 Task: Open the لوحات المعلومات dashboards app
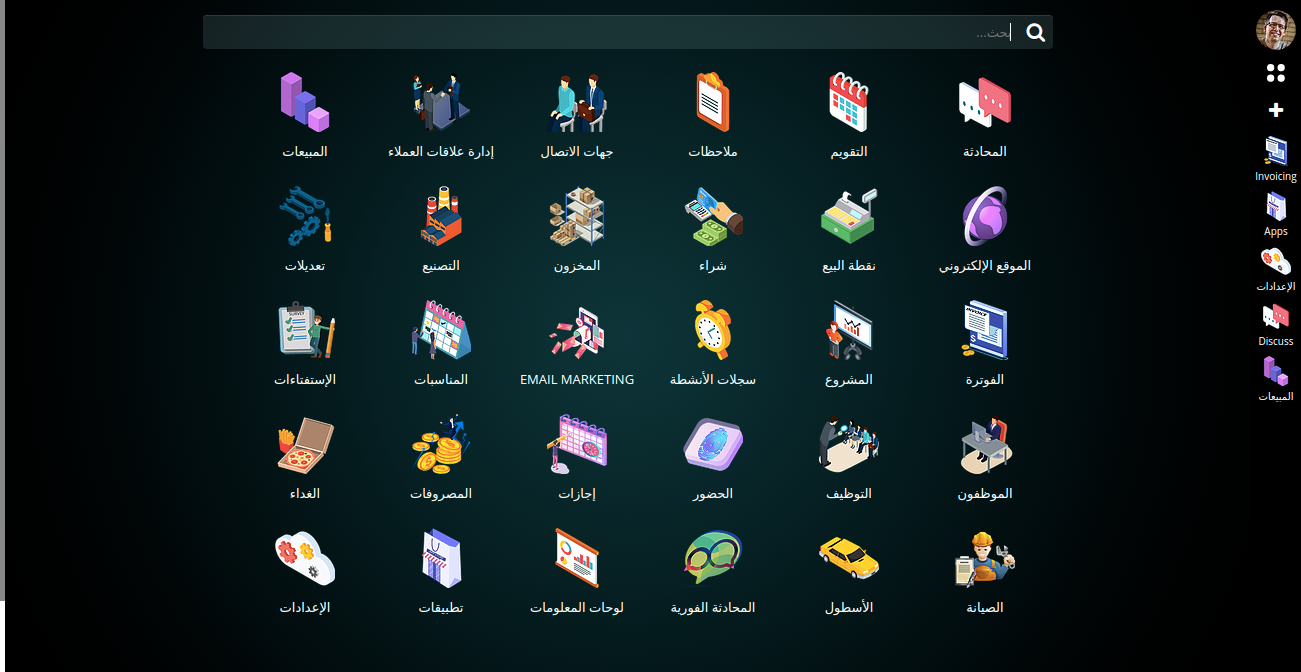click(x=577, y=559)
